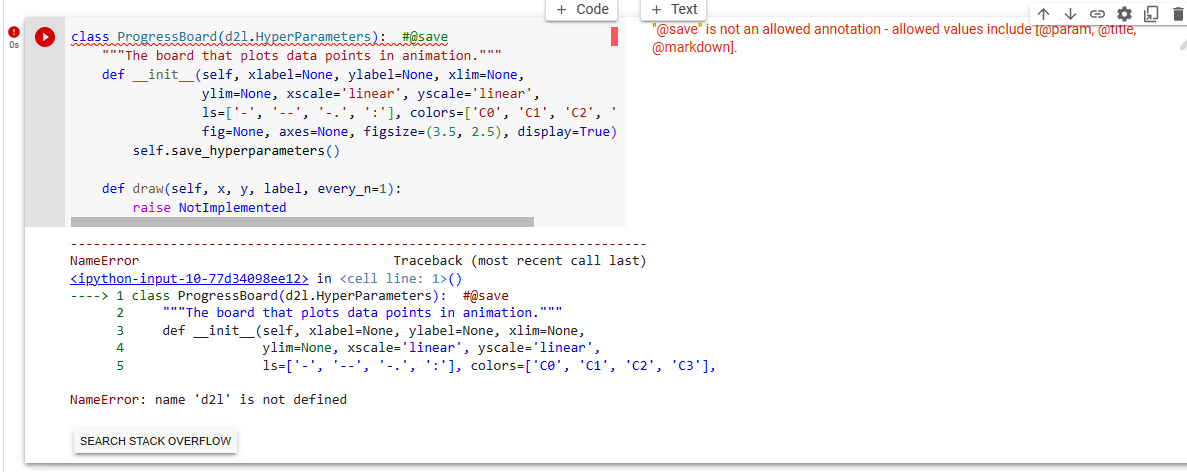The image size is (1187, 472).
Task: Move cell up with arrow icon
Action: click(x=1043, y=14)
